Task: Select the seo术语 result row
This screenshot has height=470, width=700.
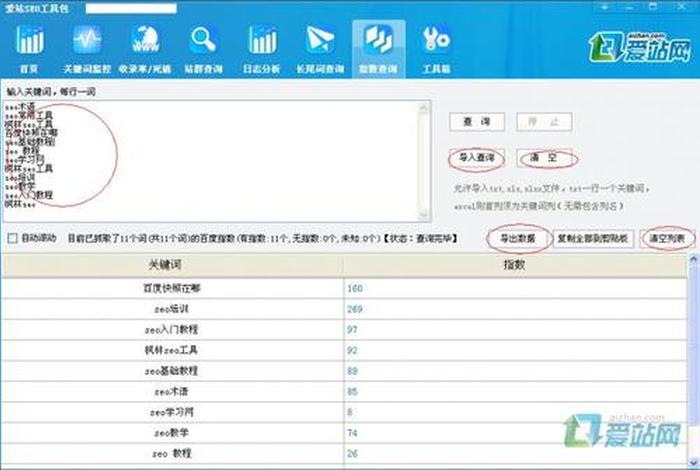Action: point(344,391)
